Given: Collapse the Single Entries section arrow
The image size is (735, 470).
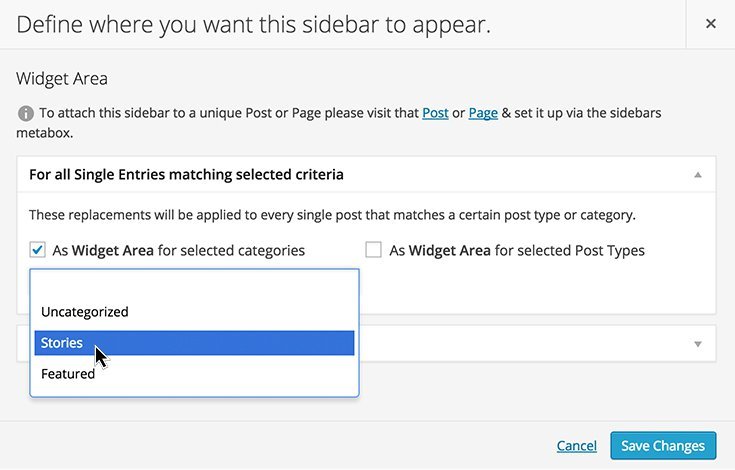Looking at the screenshot, I should tap(698, 175).
